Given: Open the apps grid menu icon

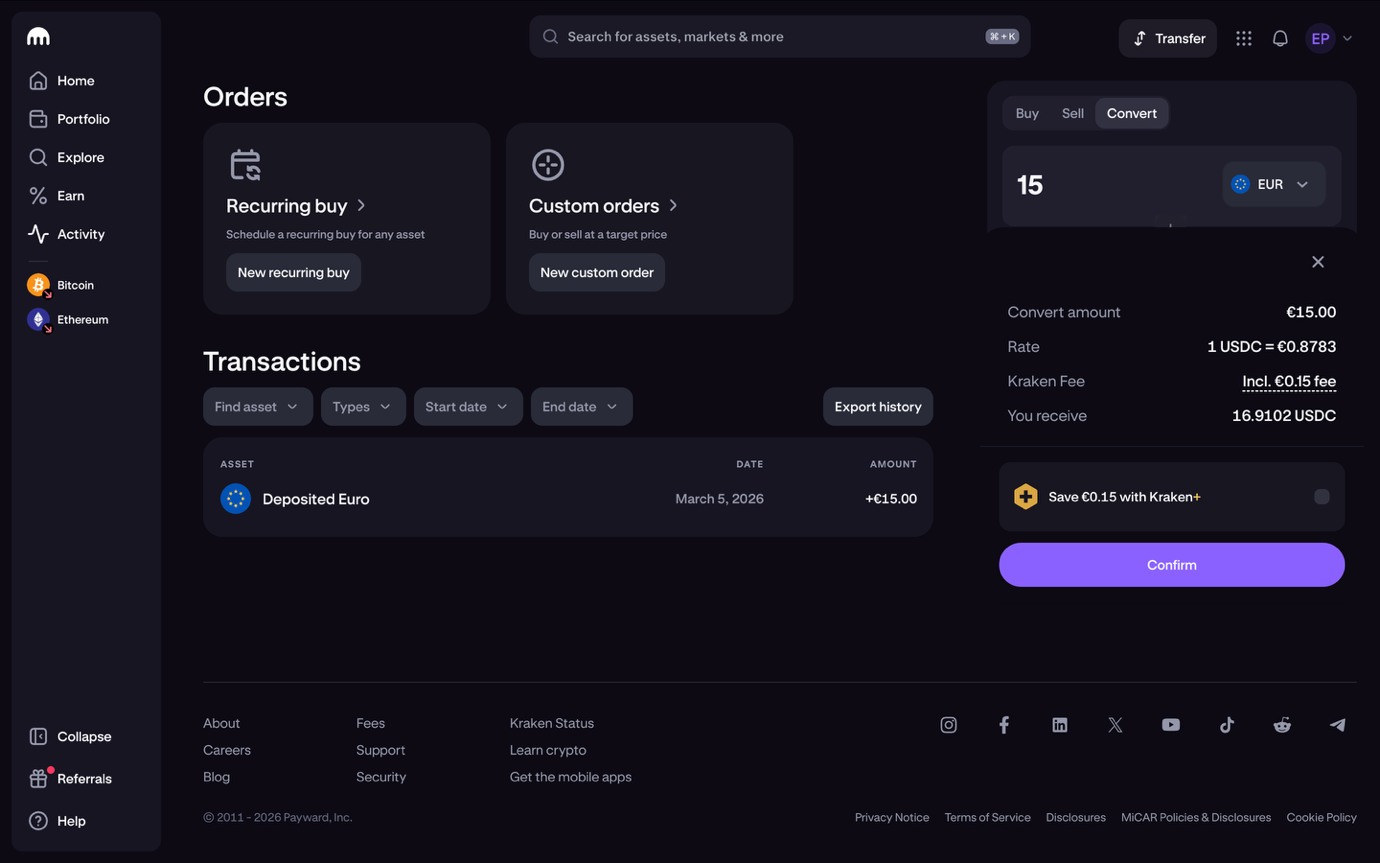Looking at the screenshot, I should (1244, 38).
